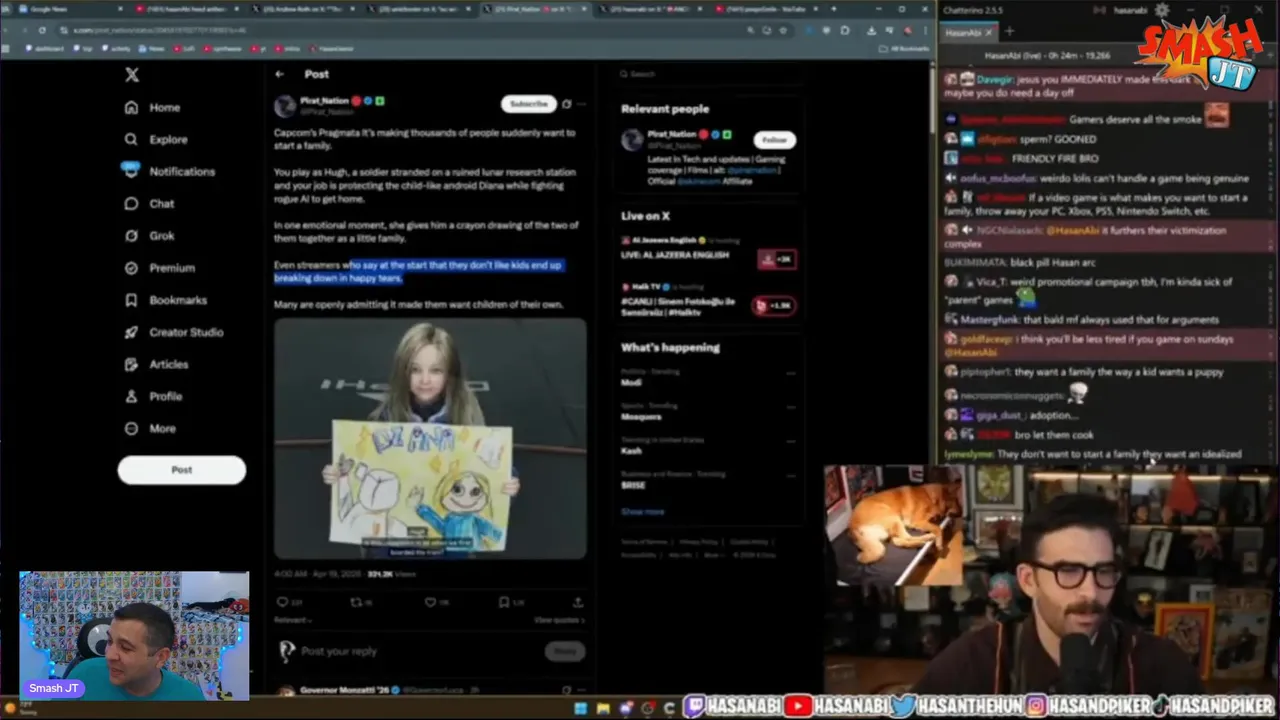Click the Grok icon beside Subscribe

[567, 104]
